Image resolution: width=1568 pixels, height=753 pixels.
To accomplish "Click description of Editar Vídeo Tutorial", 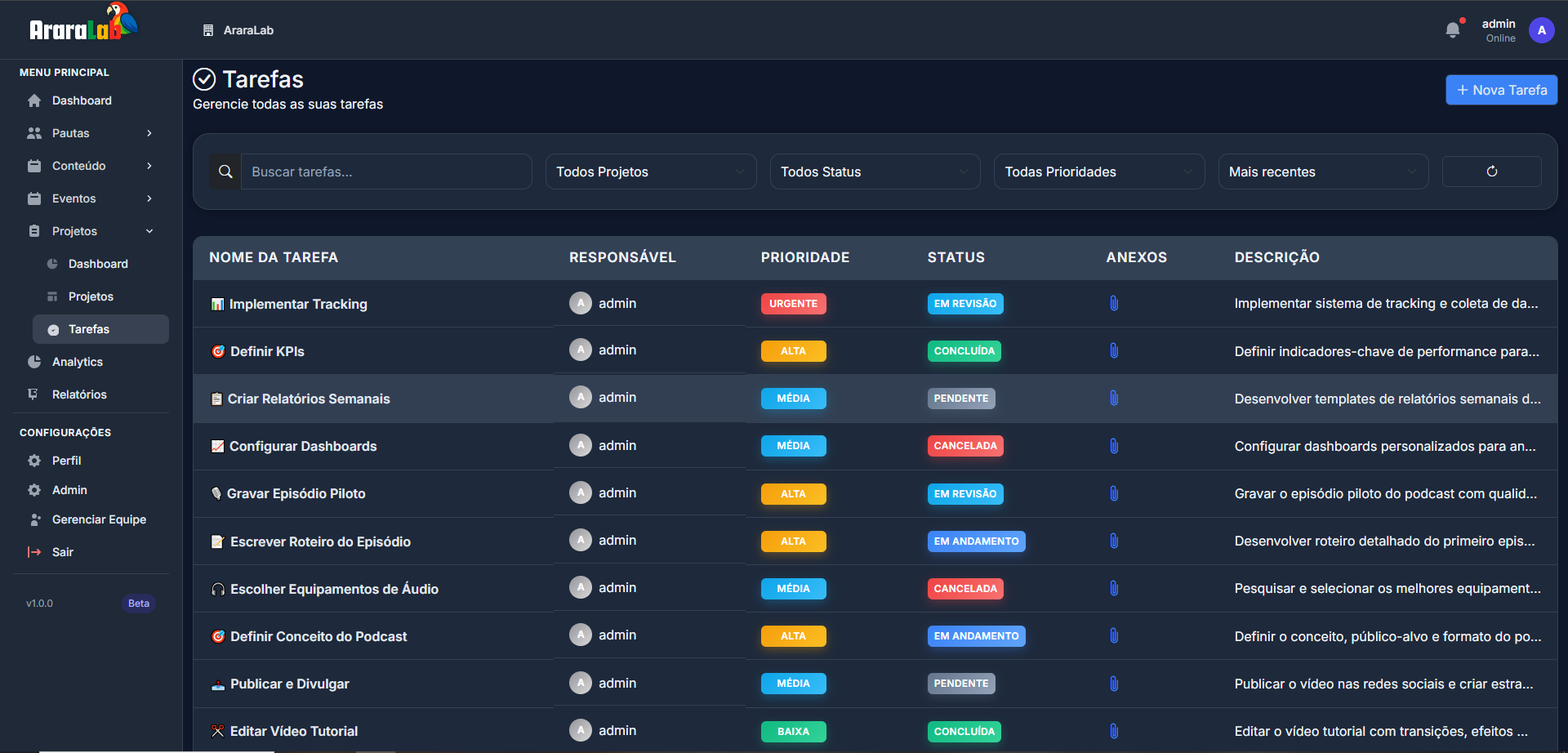I will (x=1381, y=731).
